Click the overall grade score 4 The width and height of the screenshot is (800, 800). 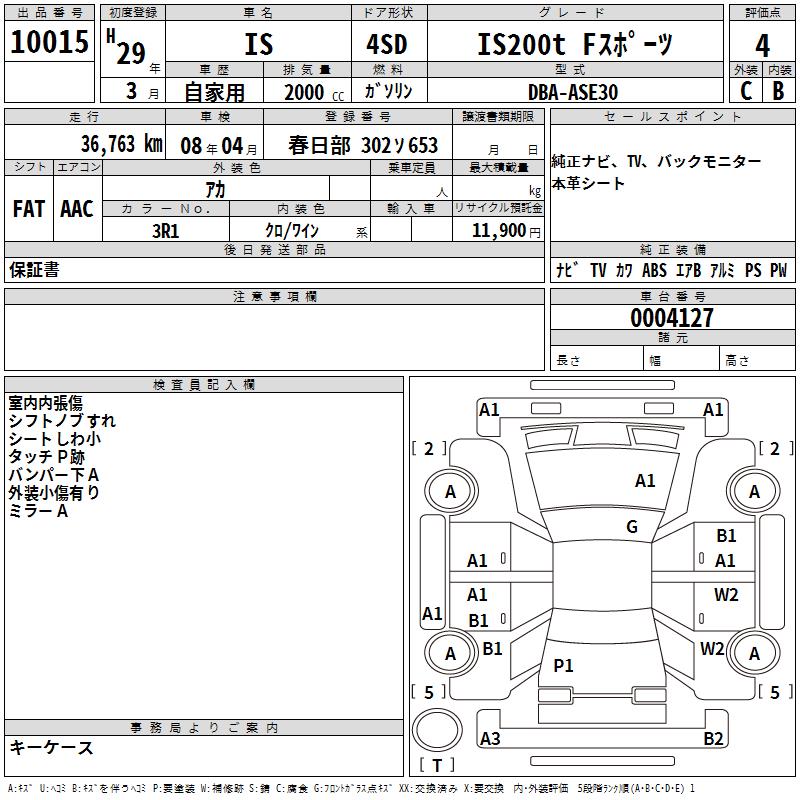click(762, 45)
